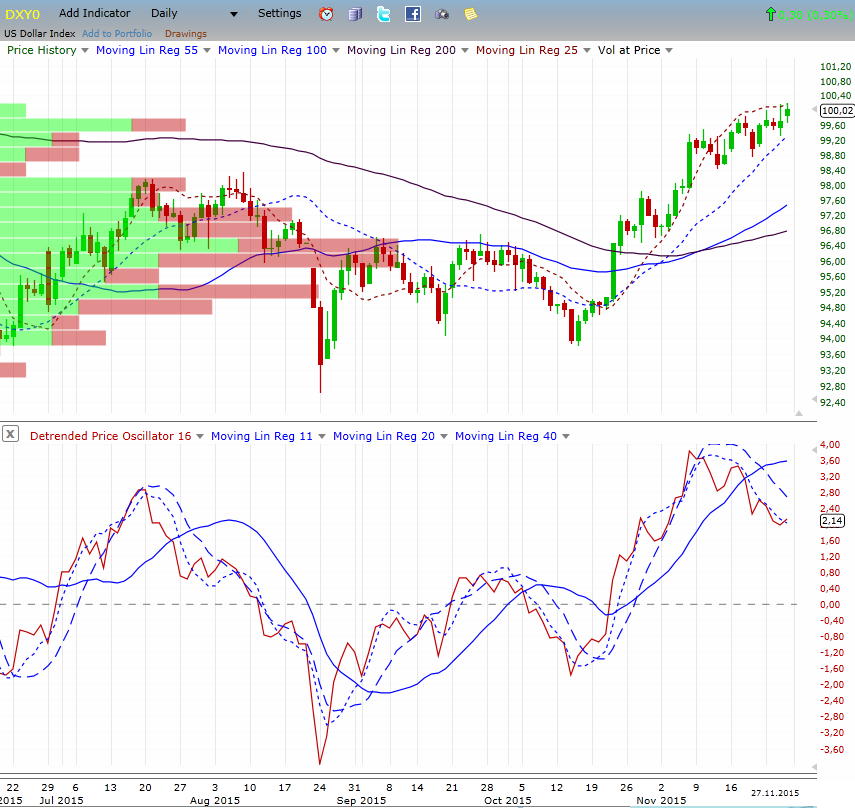Click the DXY0 symbol label
This screenshot has width=855, height=808.
(x=21, y=13)
